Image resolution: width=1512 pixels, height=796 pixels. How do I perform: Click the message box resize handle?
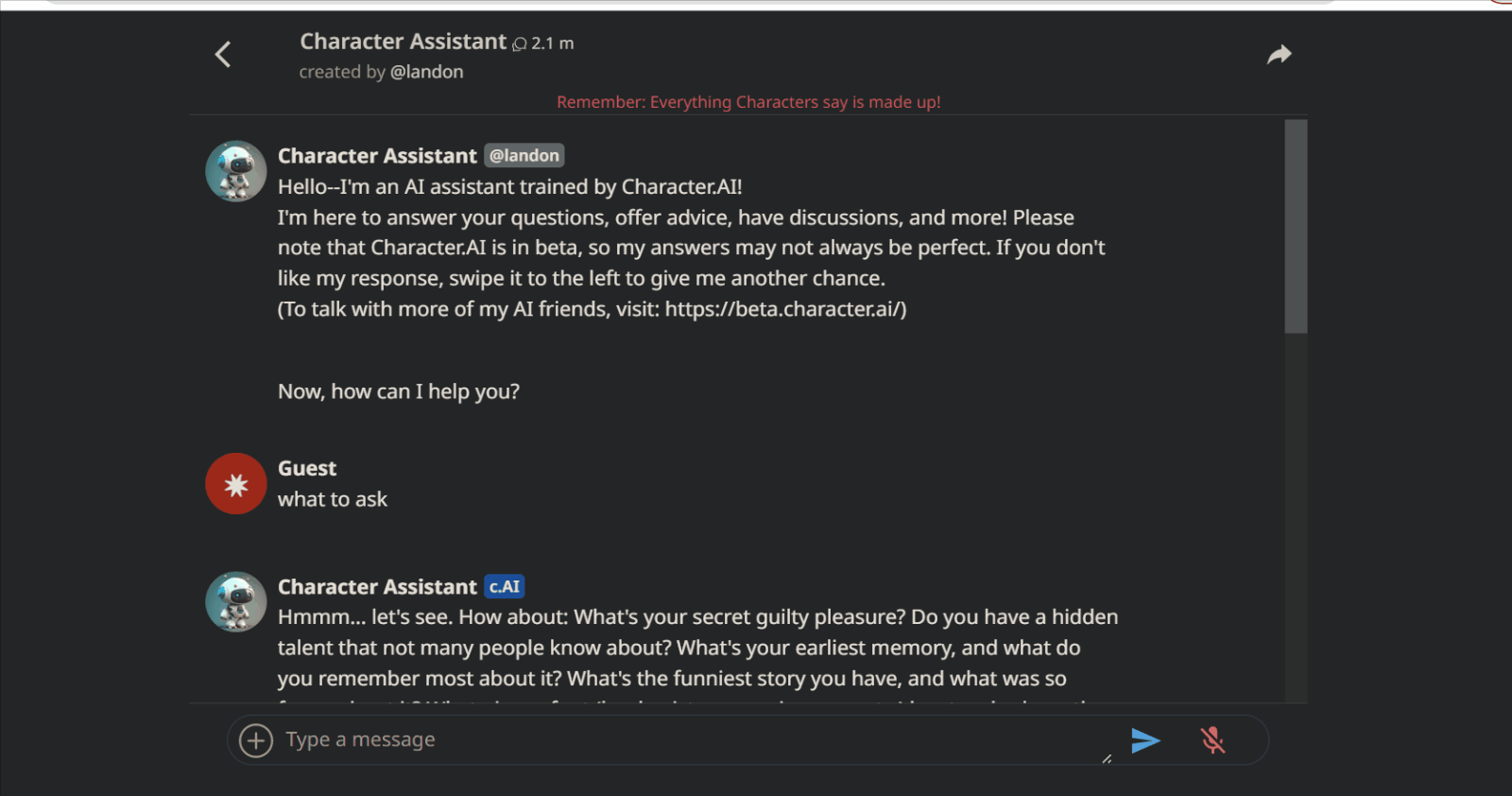(x=1107, y=758)
